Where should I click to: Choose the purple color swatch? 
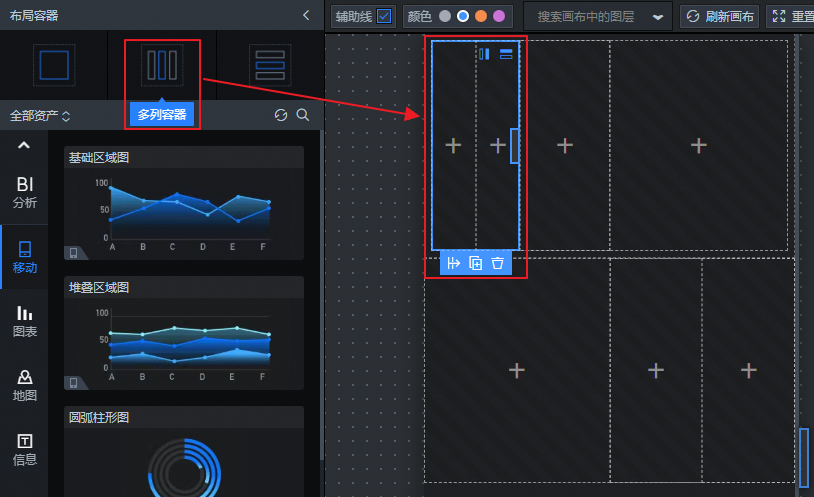click(x=499, y=16)
